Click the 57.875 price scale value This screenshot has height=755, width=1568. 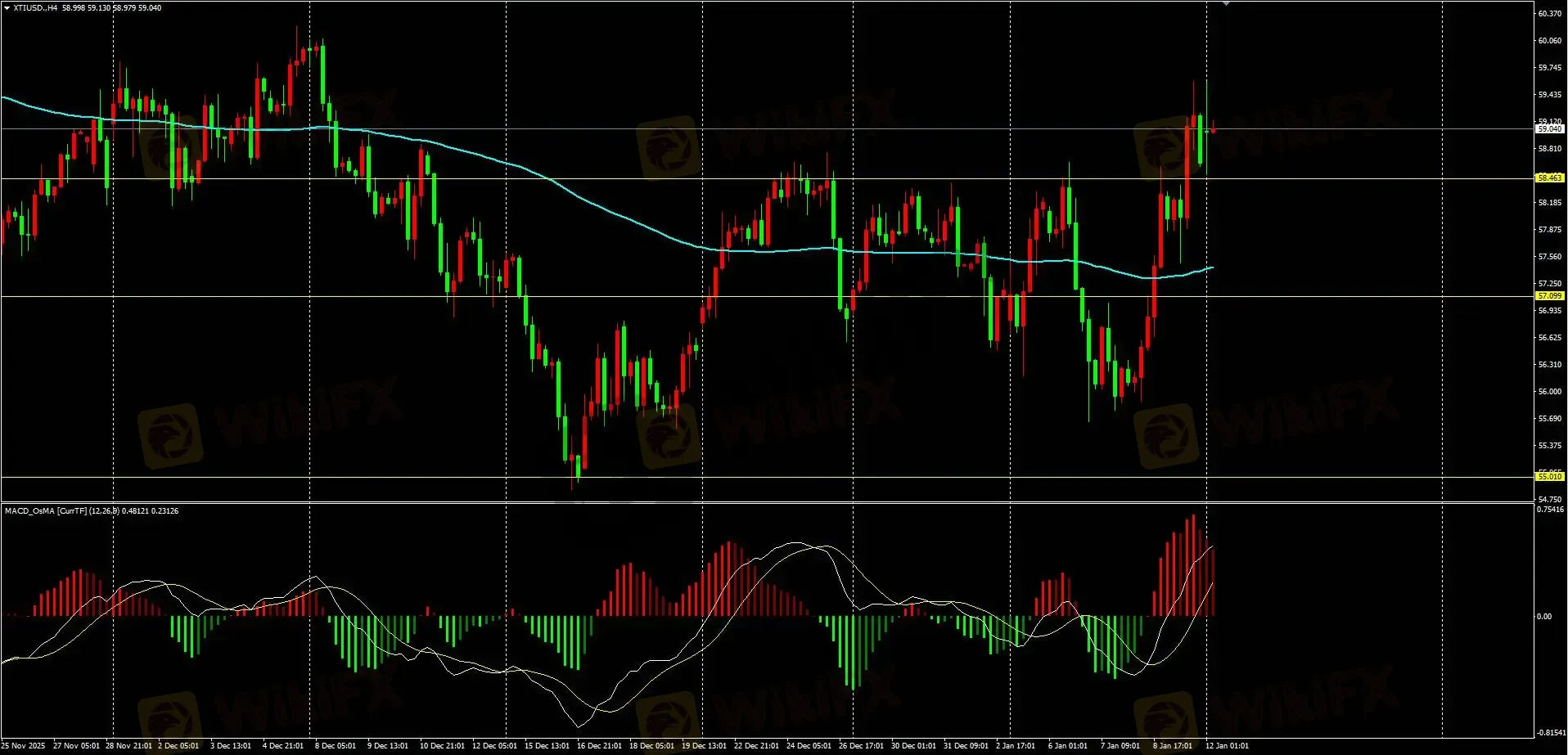click(1550, 230)
